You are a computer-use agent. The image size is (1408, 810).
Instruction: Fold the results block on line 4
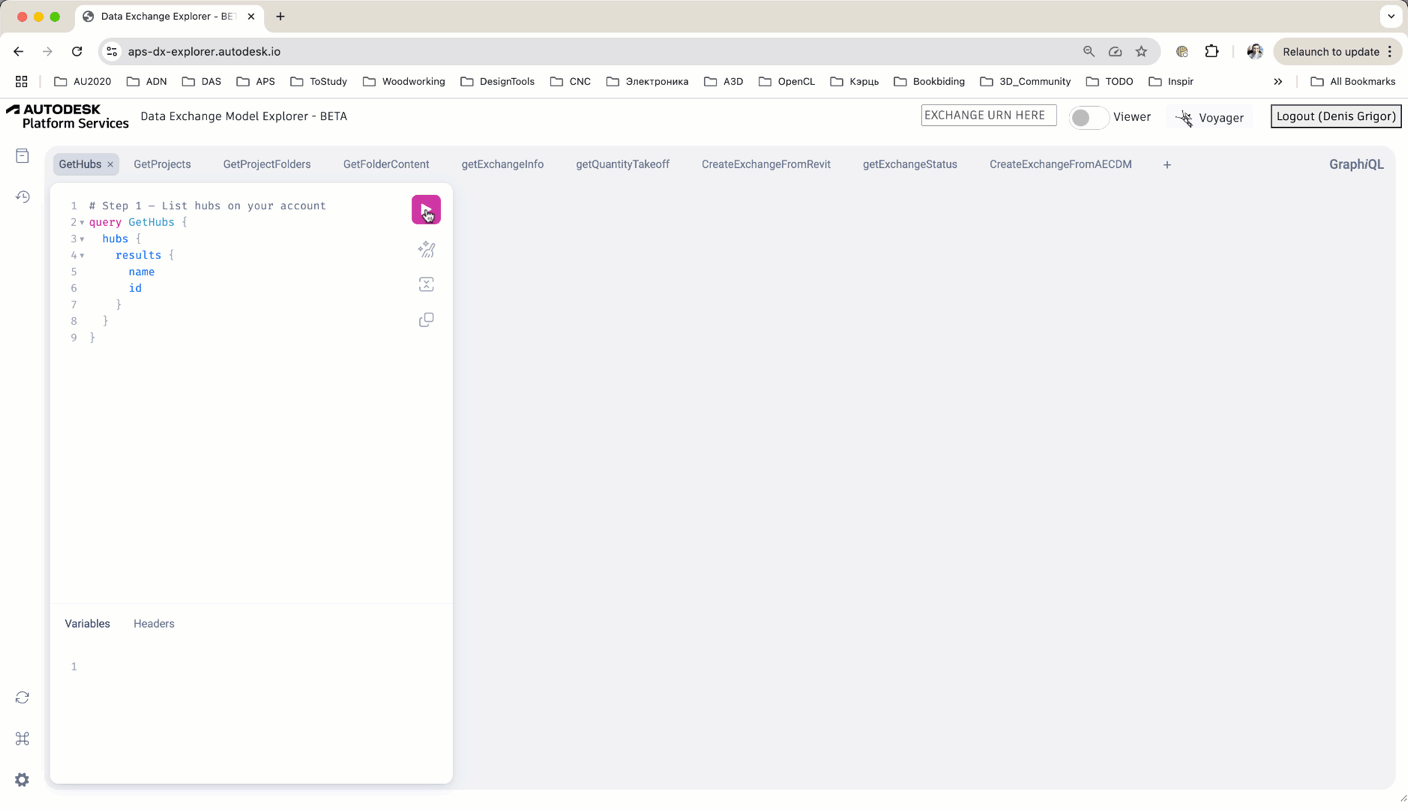tap(82, 256)
